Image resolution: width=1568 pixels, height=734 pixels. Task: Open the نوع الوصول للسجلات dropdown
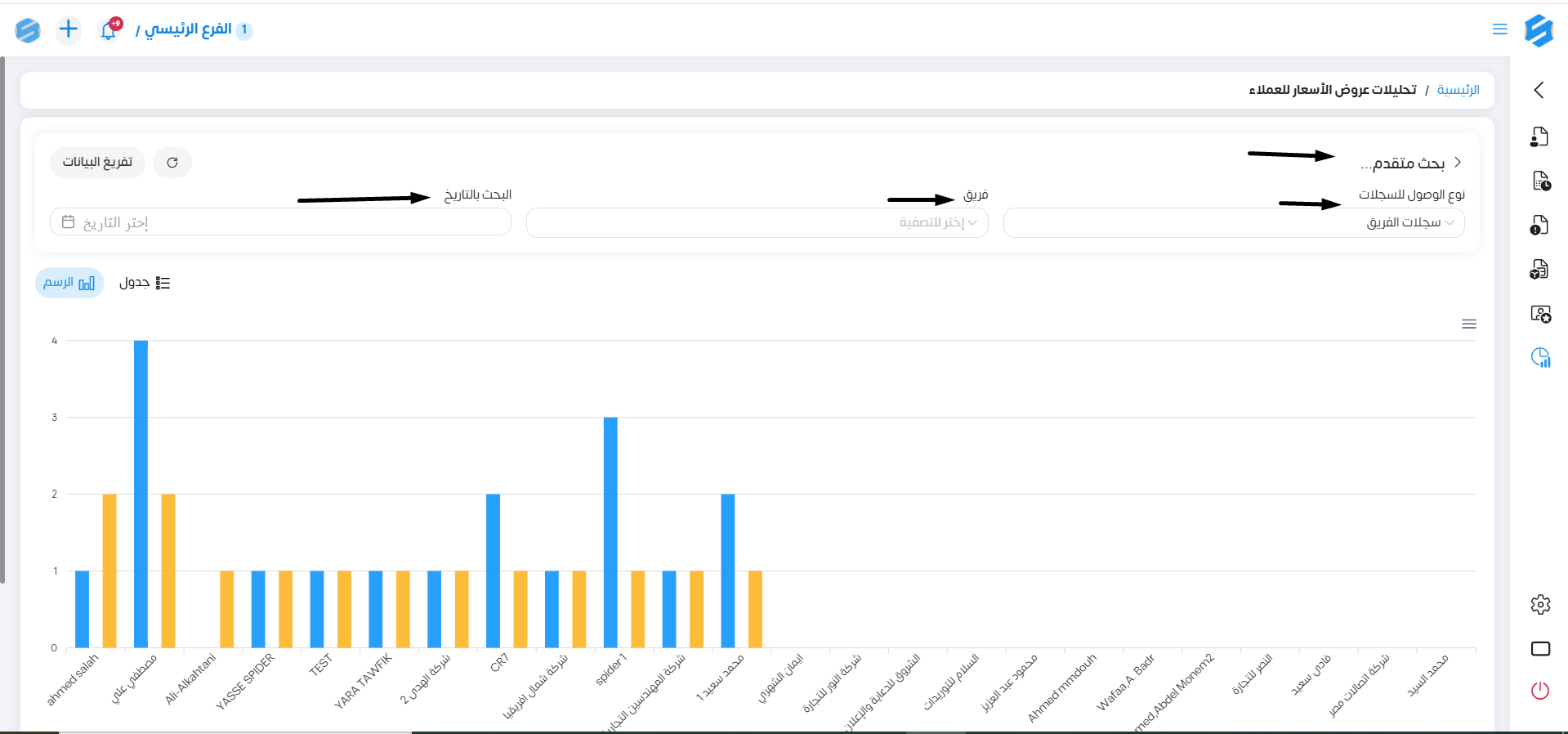1233,223
